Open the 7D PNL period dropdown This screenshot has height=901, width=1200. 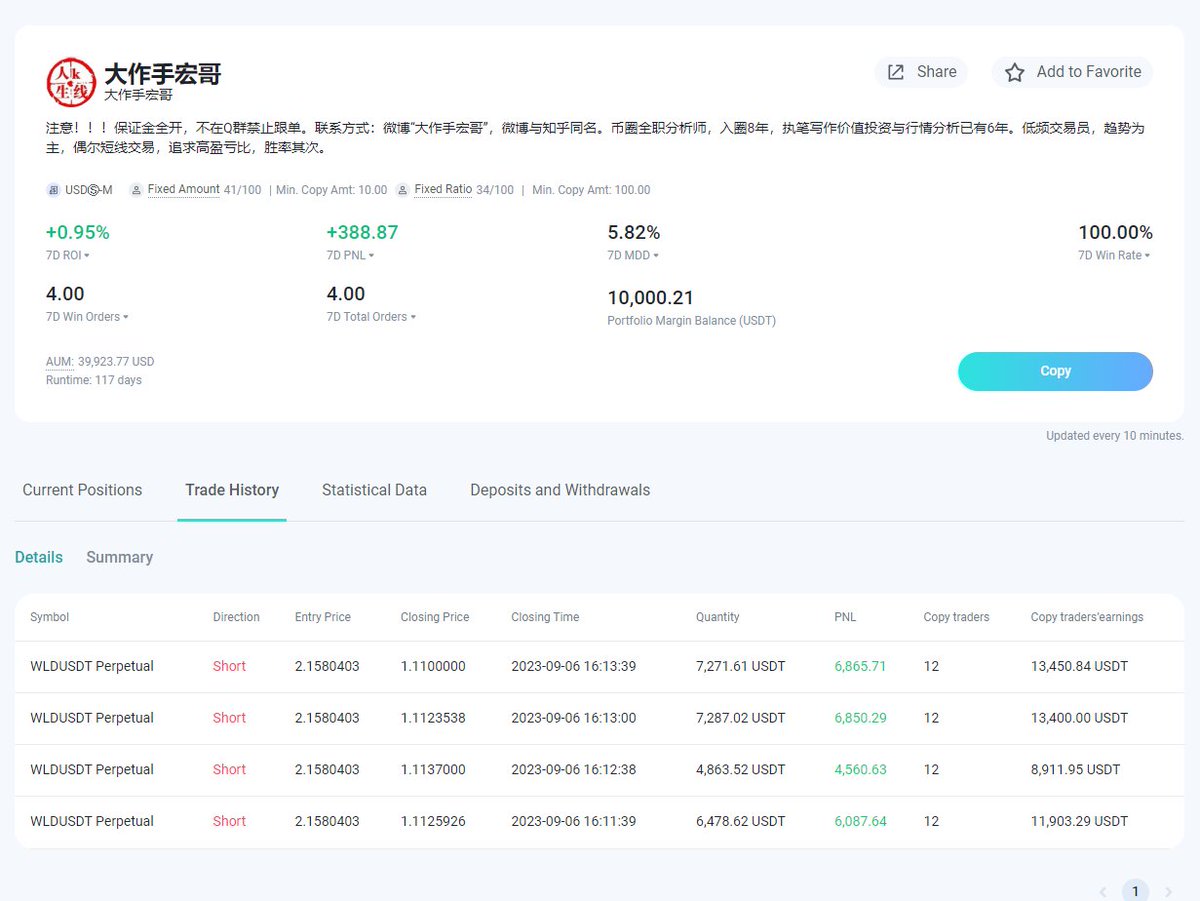pos(351,256)
